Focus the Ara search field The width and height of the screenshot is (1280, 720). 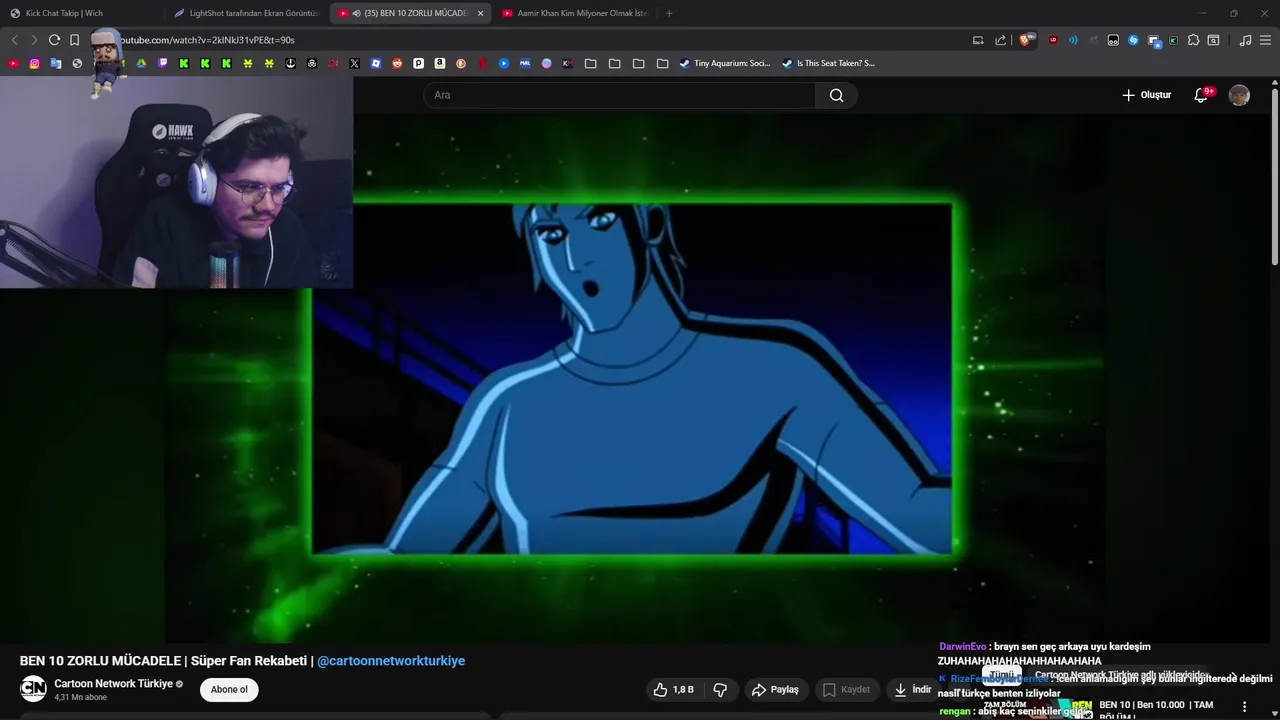pyautogui.click(x=620, y=95)
